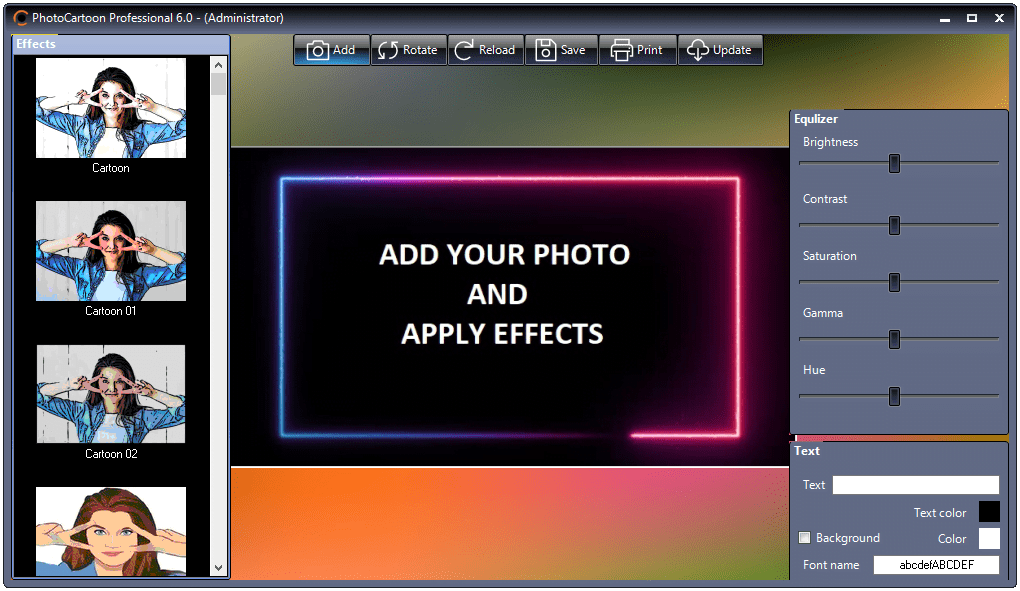Click into the Text input field
Screen dimensions: 1020x591
915,485
